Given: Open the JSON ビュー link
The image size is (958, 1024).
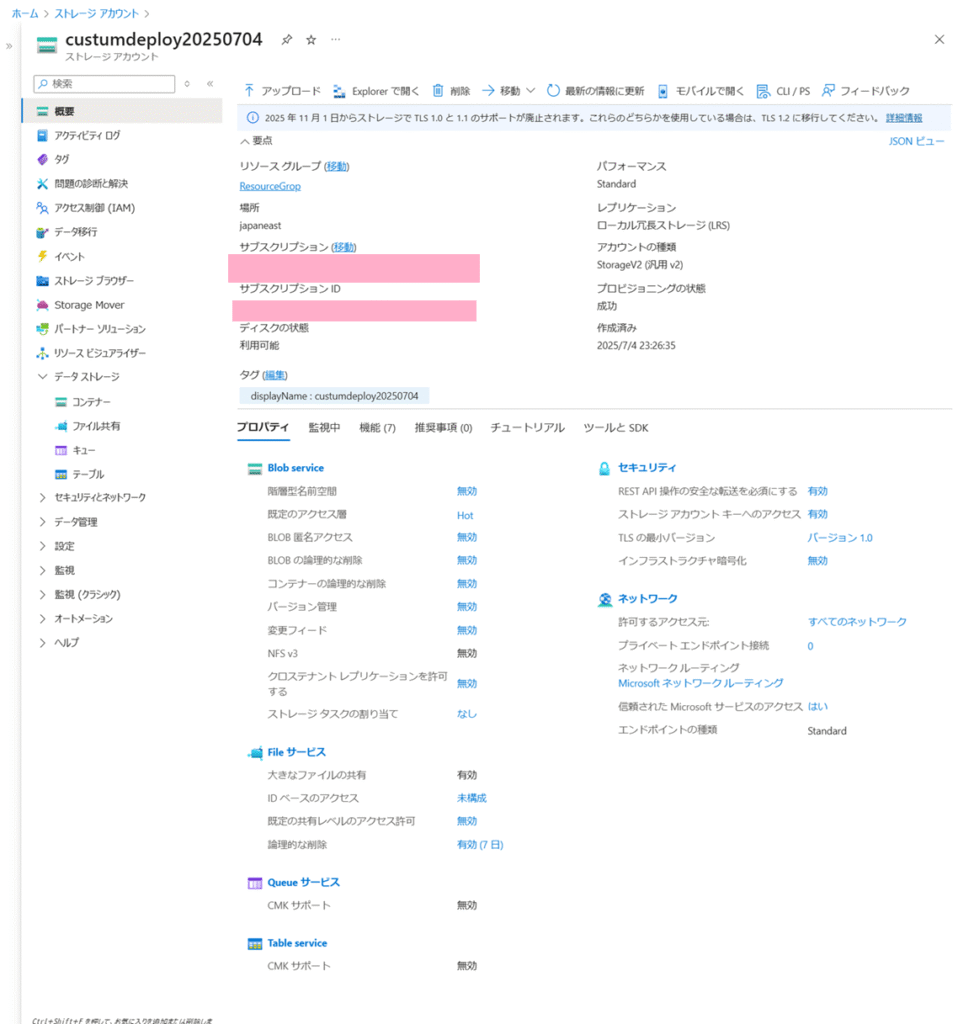Looking at the screenshot, I should pos(916,141).
